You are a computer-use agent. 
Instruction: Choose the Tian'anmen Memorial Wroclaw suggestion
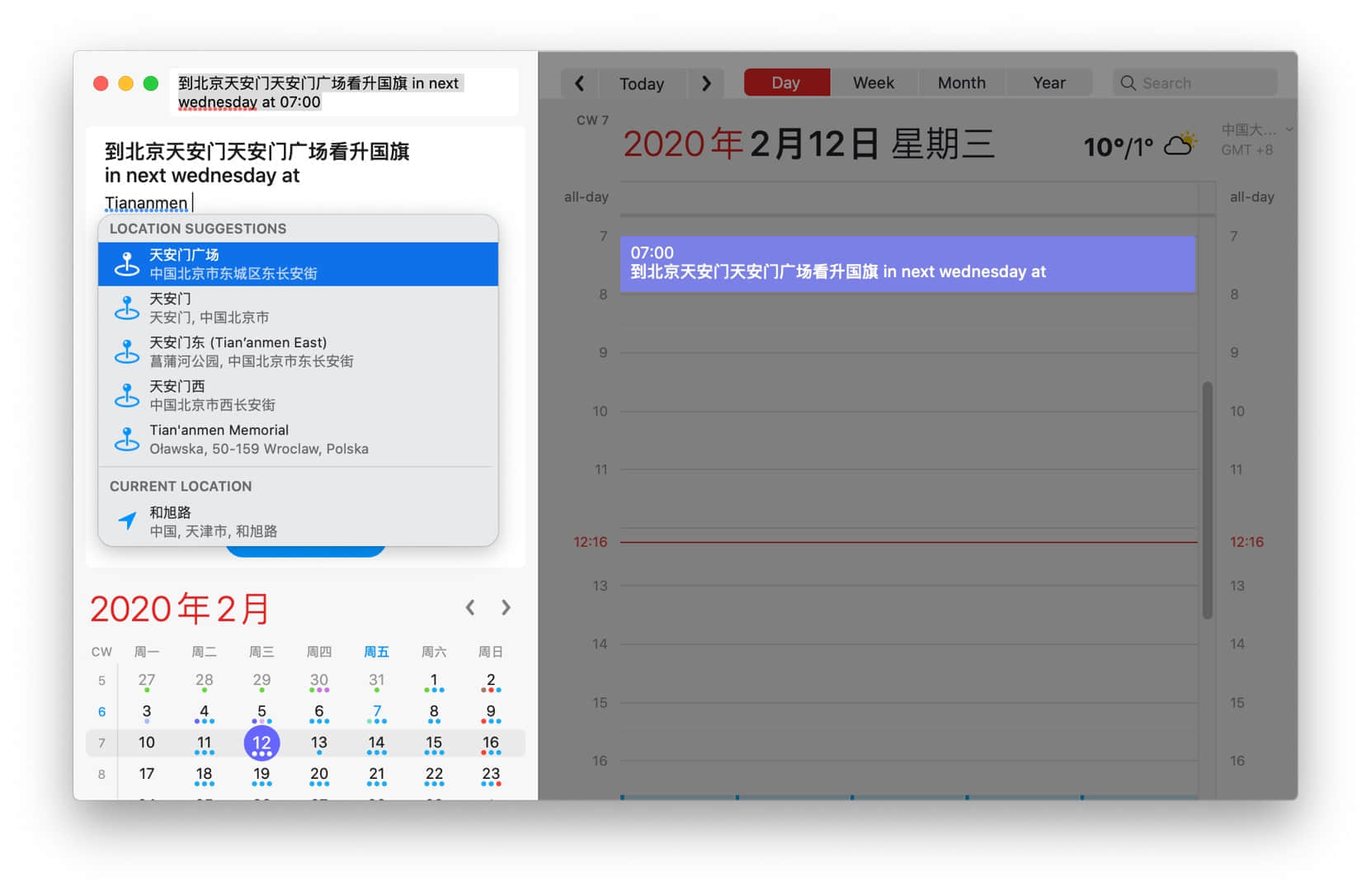[x=298, y=439]
